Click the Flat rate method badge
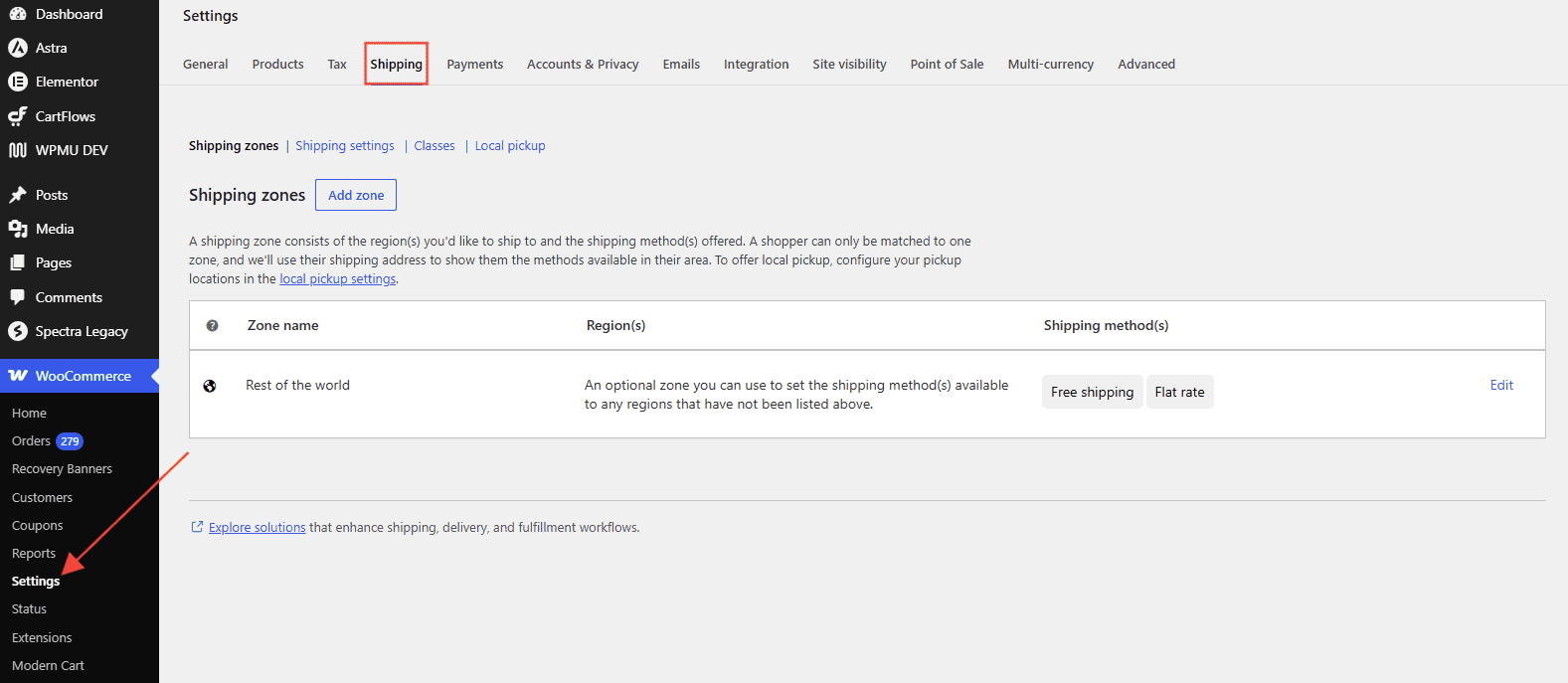This screenshot has width=1568, height=683. click(x=1180, y=392)
